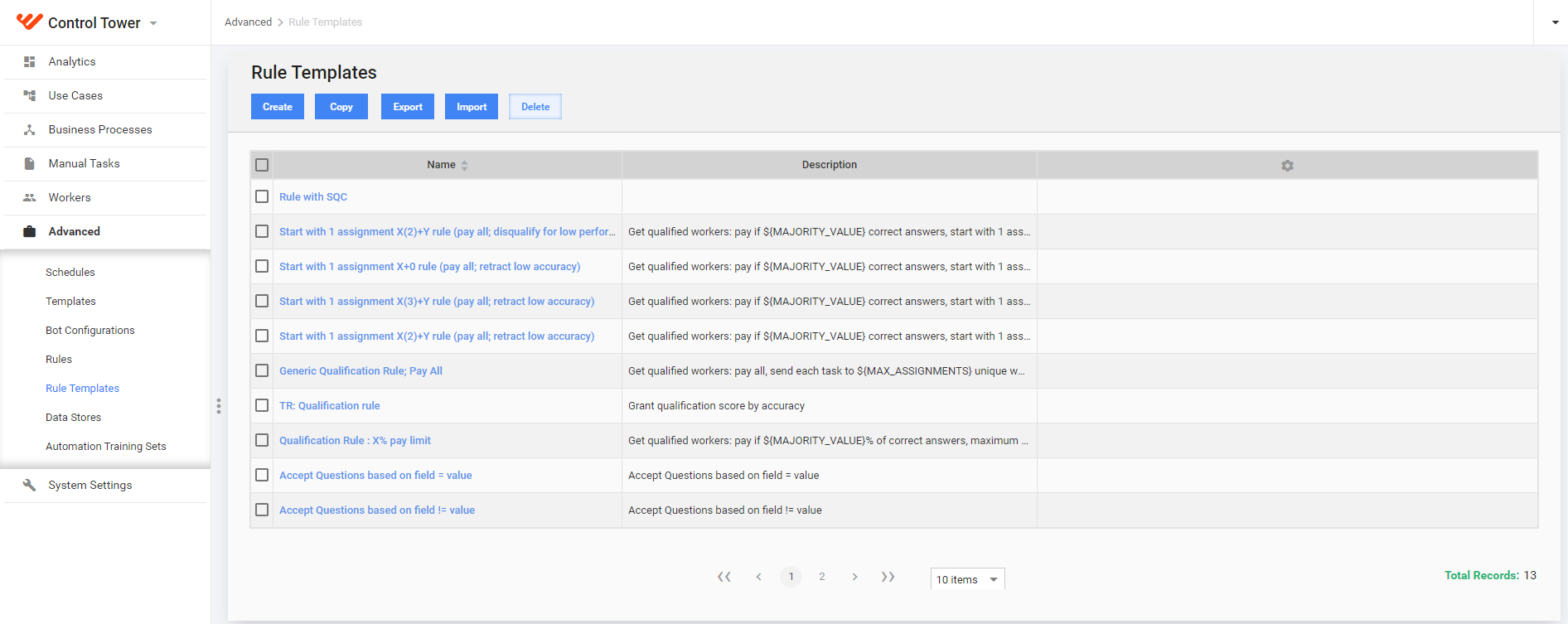
Task: Jump to last page of results
Action: (x=888, y=577)
